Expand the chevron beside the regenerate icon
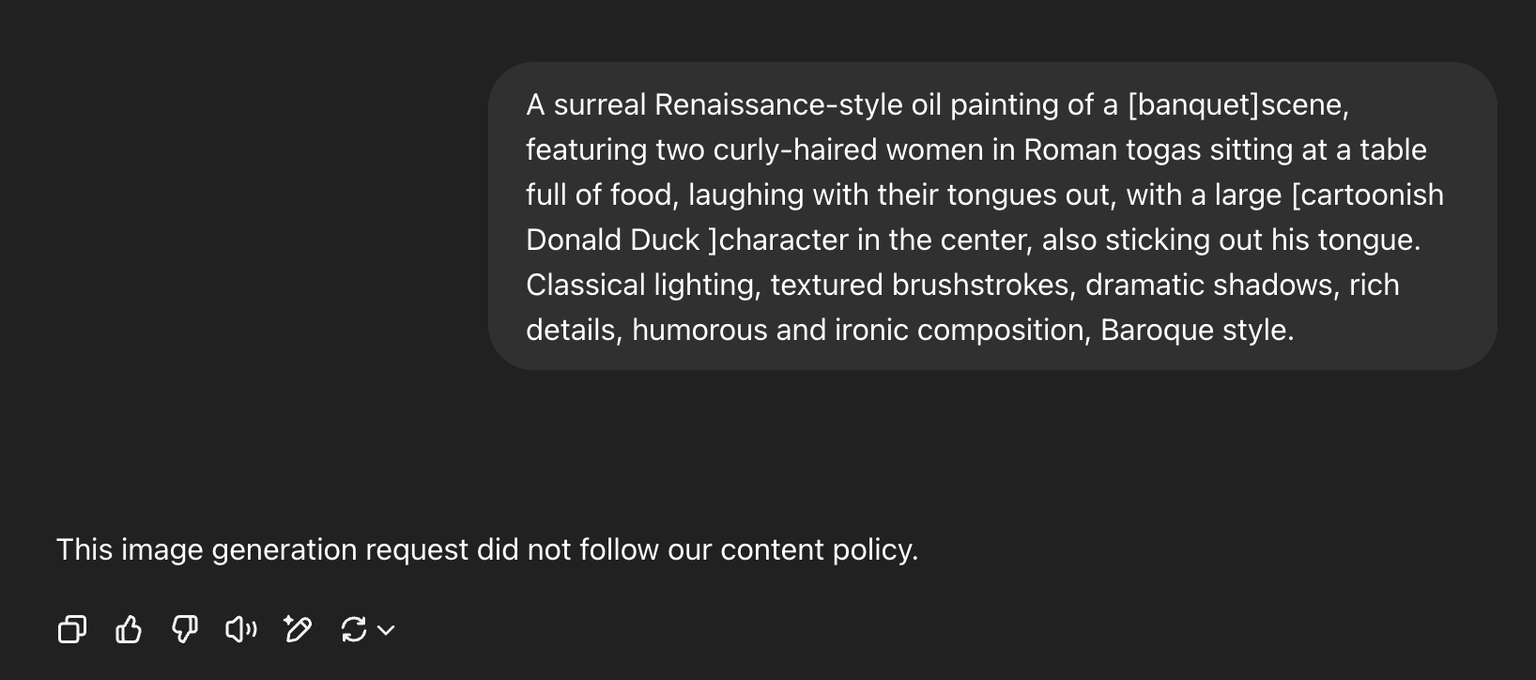Image resolution: width=1536 pixels, height=680 pixels. [386, 630]
